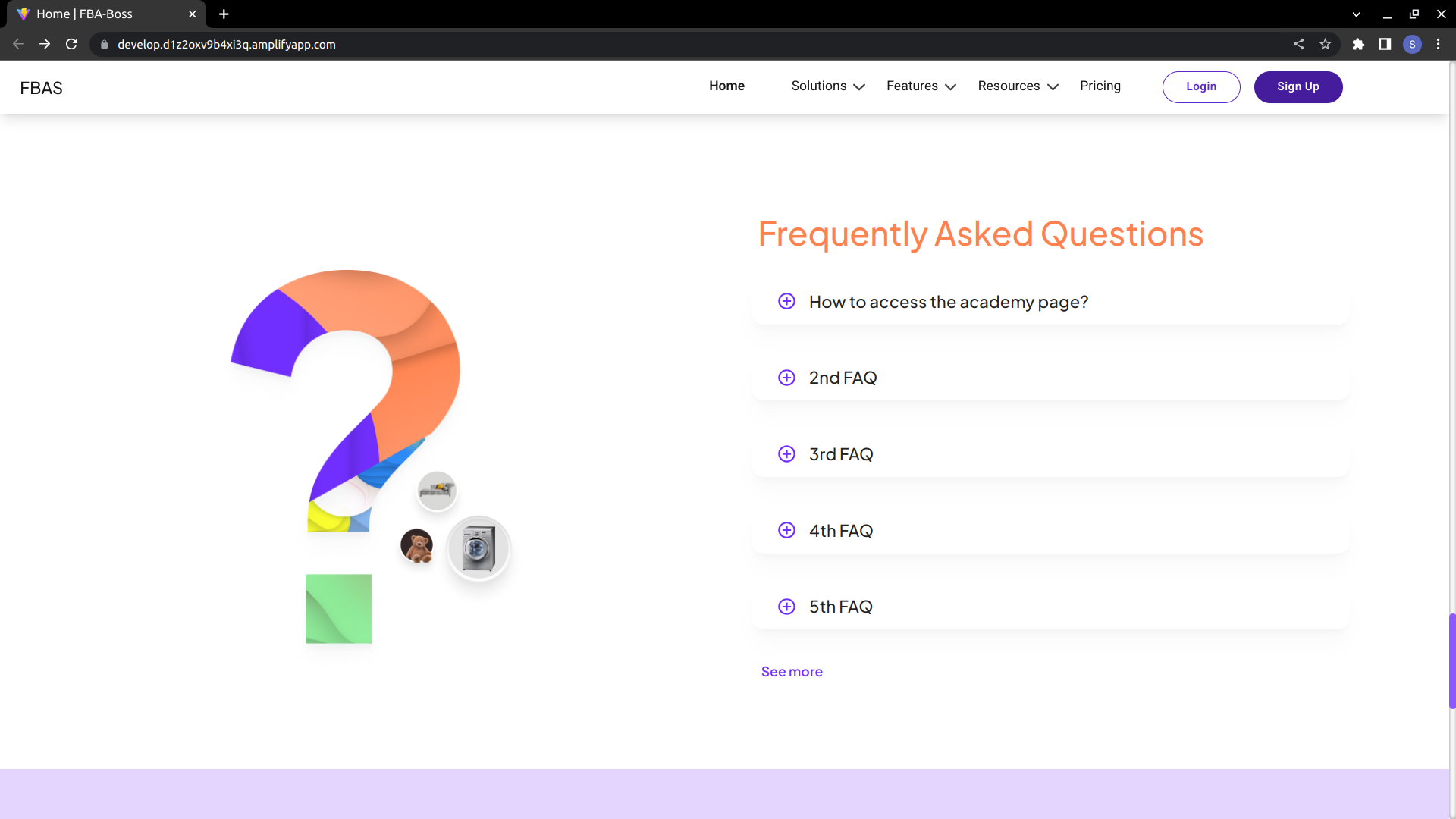Click the FBAS site logo
This screenshot has height=819, width=1456.
pyautogui.click(x=42, y=87)
